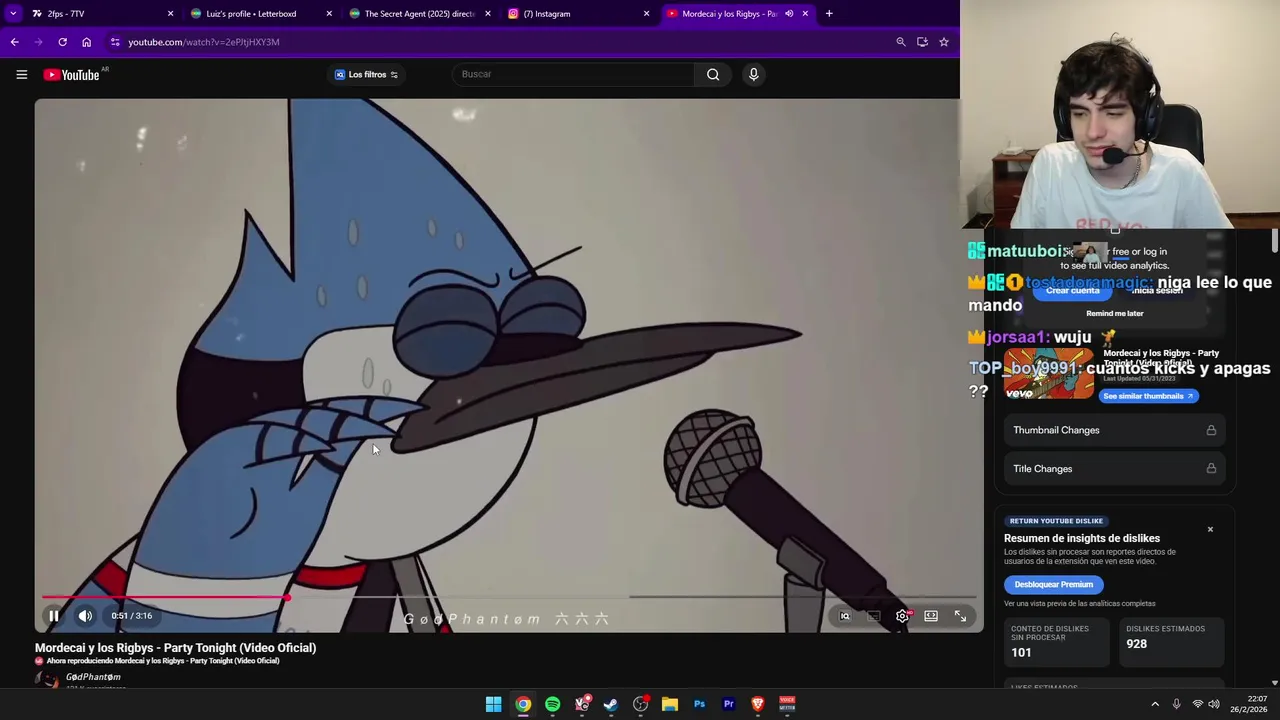Click the Crear cuenta button
The image size is (1280, 720).
[x=1072, y=291]
